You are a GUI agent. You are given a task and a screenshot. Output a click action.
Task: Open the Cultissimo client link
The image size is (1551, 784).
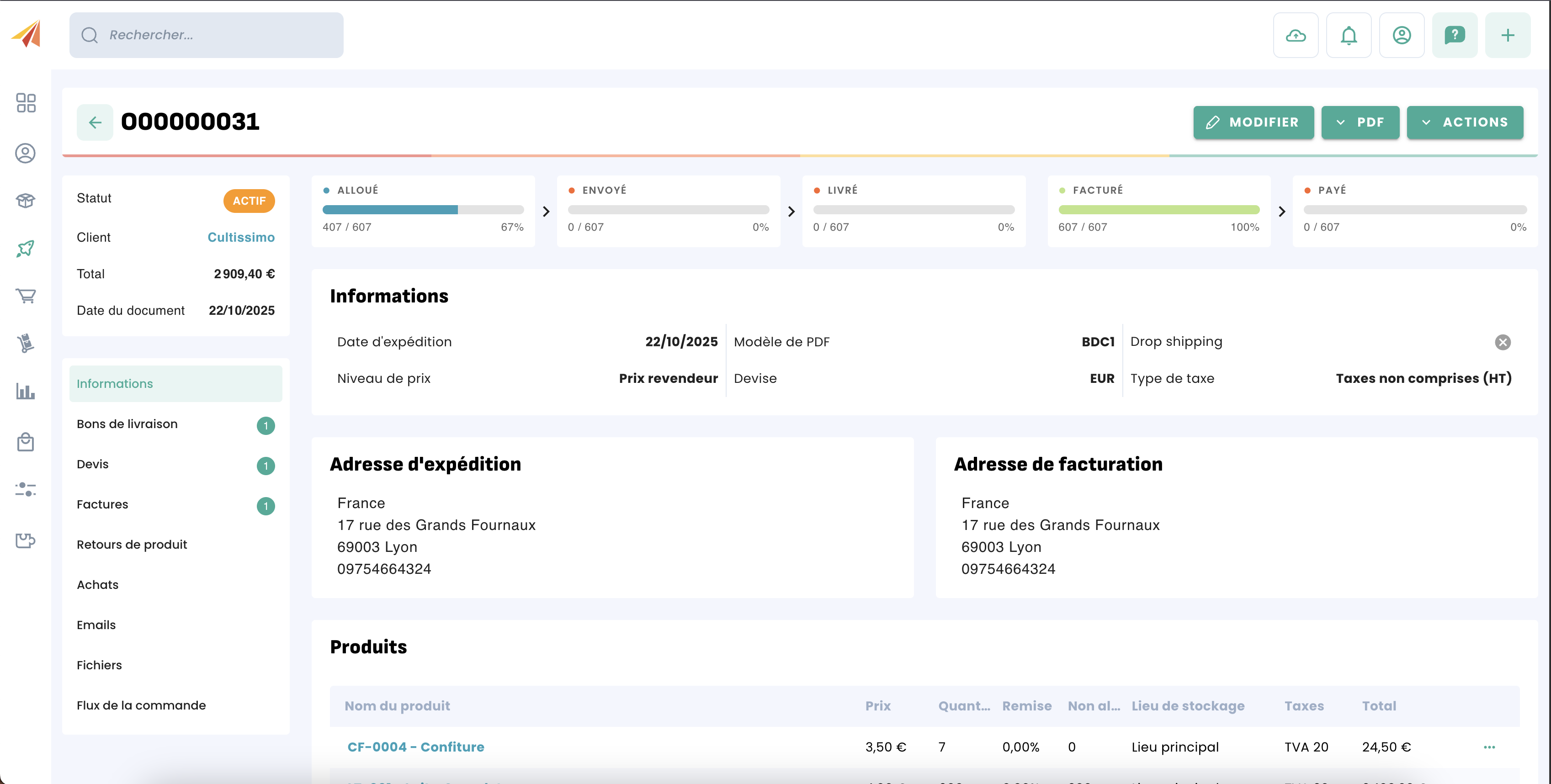tap(241, 237)
